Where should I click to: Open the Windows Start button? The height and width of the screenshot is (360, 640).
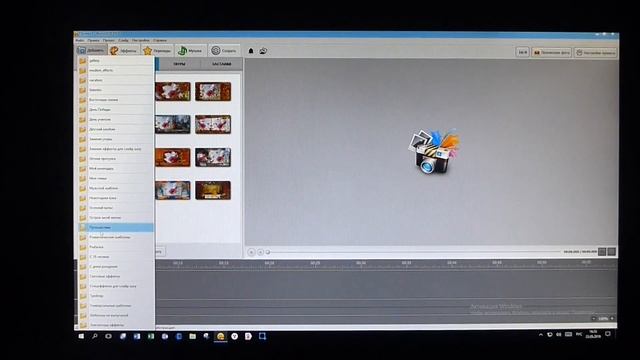[81, 336]
